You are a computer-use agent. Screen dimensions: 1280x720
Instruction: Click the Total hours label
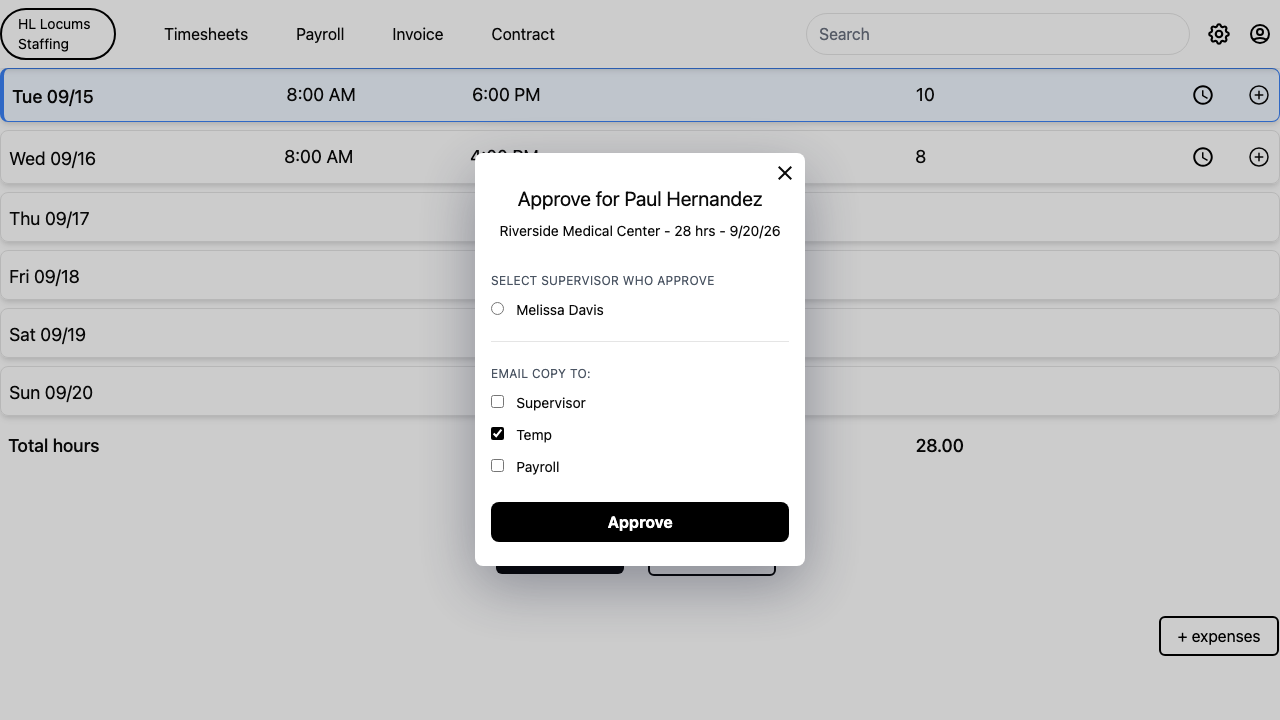[54, 446]
